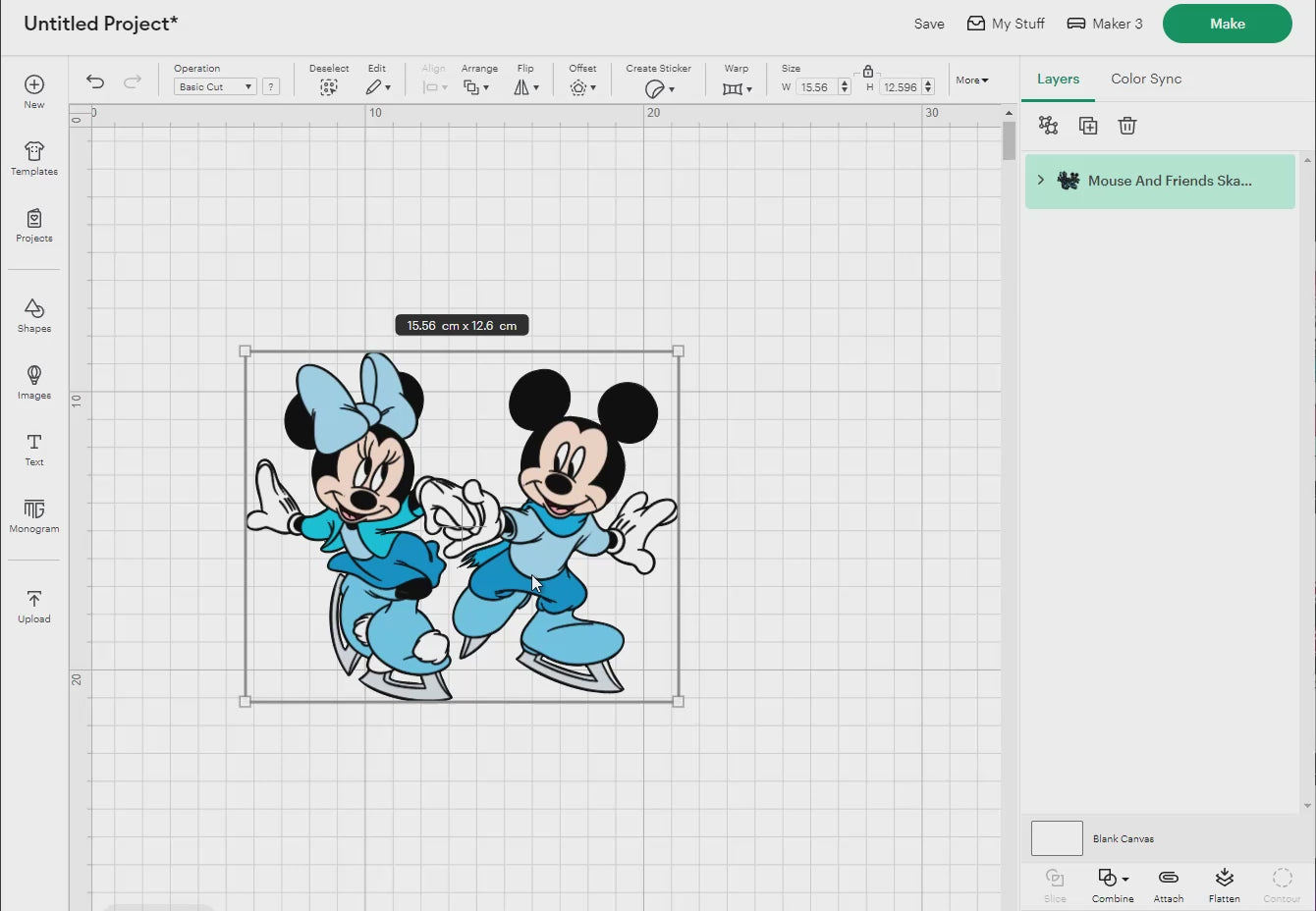Expand the Mouse And Friends layer group
The height and width of the screenshot is (911, 1316).
1041,181
